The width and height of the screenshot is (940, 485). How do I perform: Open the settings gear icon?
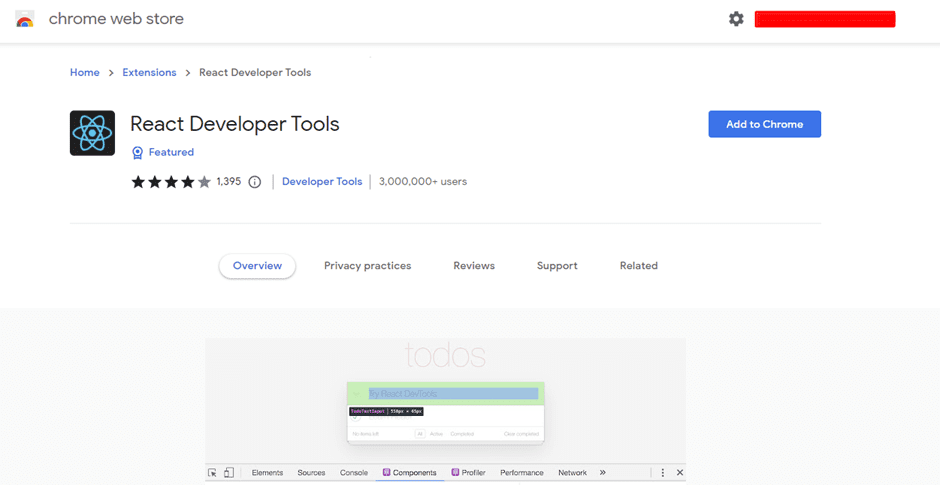[x=736, y=19]
